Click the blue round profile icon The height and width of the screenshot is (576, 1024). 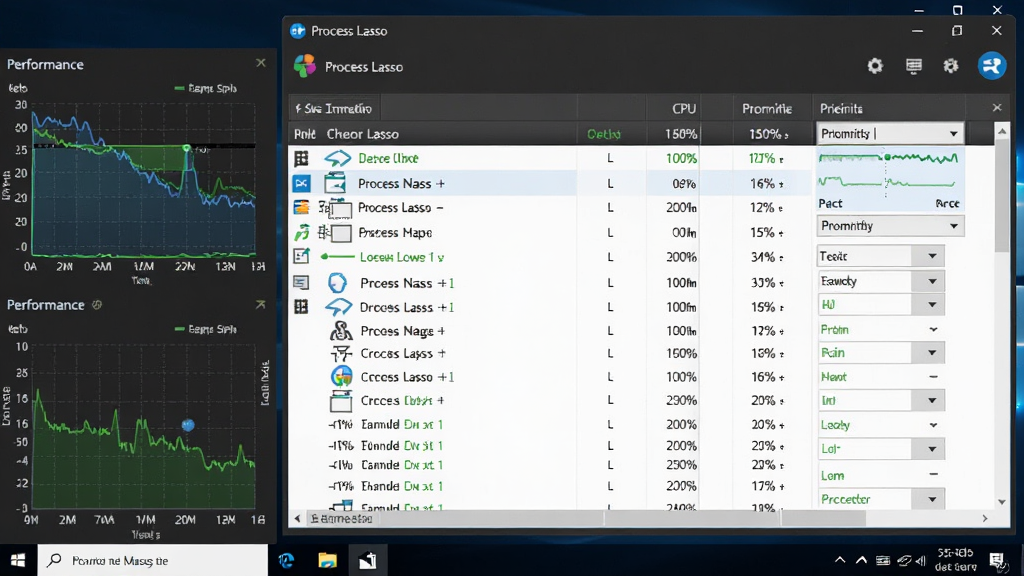pyautogui.click(x=991, y=66)
